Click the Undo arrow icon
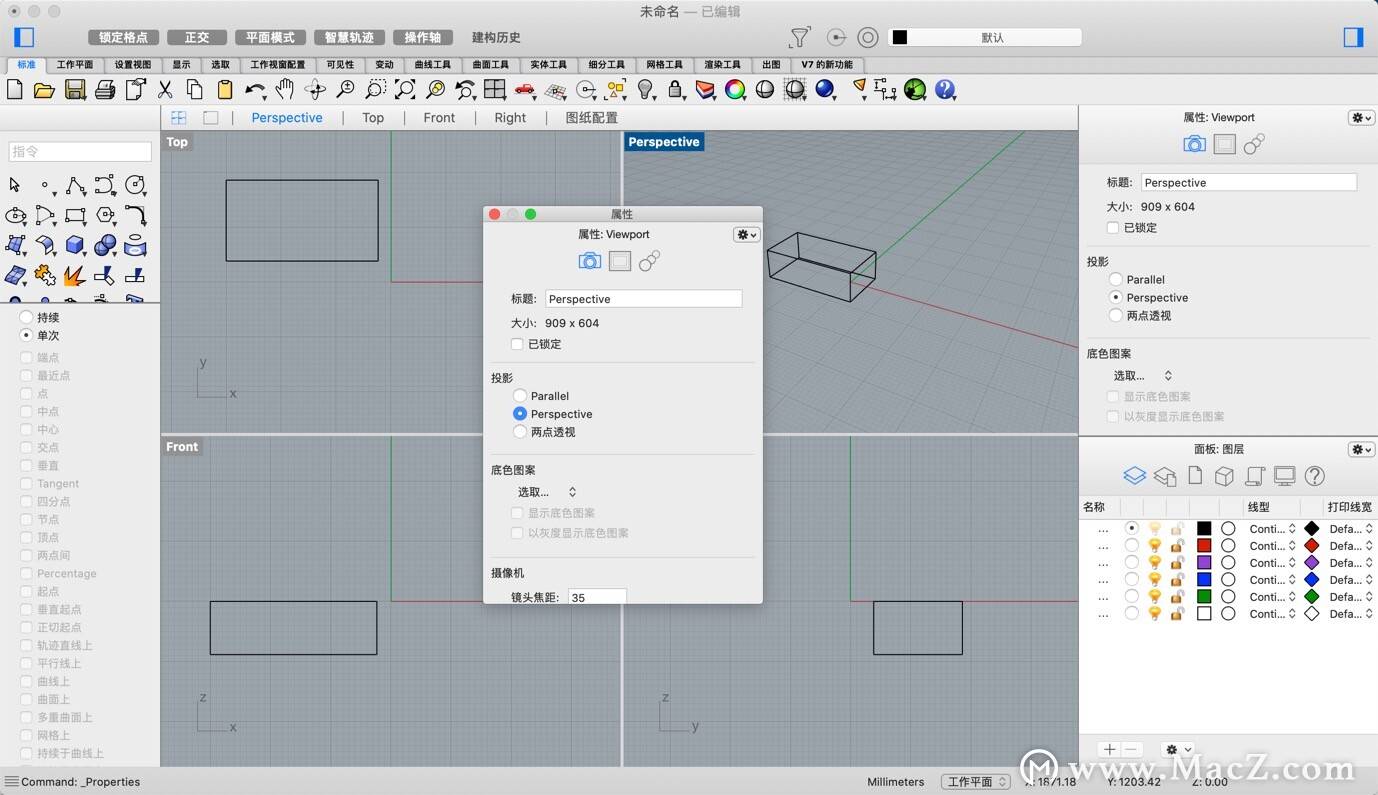1378x795 pixels. (255, 90)
